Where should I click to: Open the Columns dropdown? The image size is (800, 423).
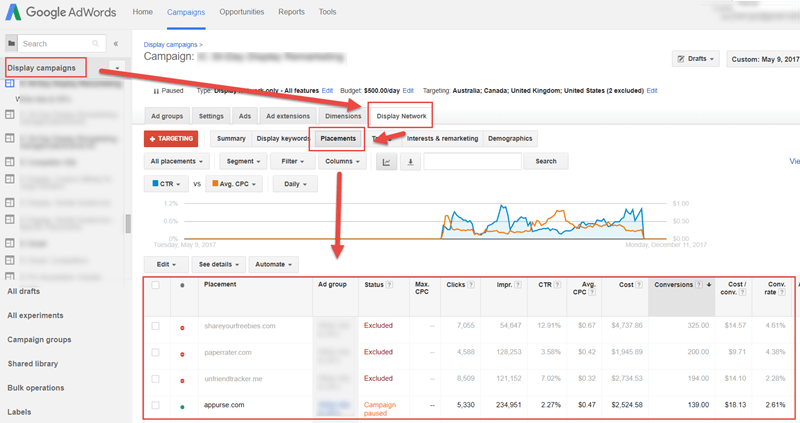point(342,162)
